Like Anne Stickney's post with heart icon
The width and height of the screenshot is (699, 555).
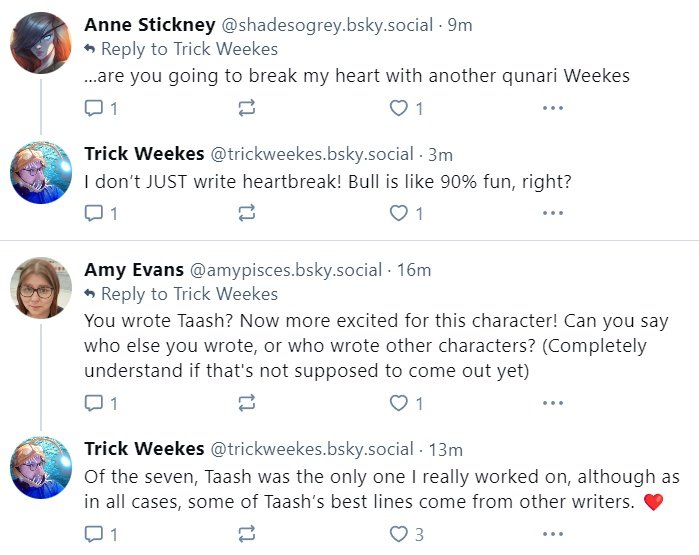click(x=399, y=108)
